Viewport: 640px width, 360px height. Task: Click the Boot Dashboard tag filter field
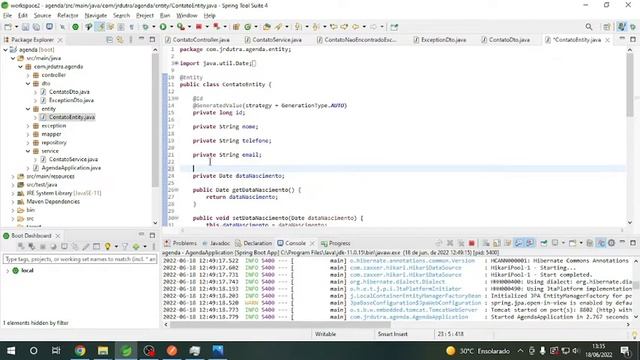pos(80,259)
